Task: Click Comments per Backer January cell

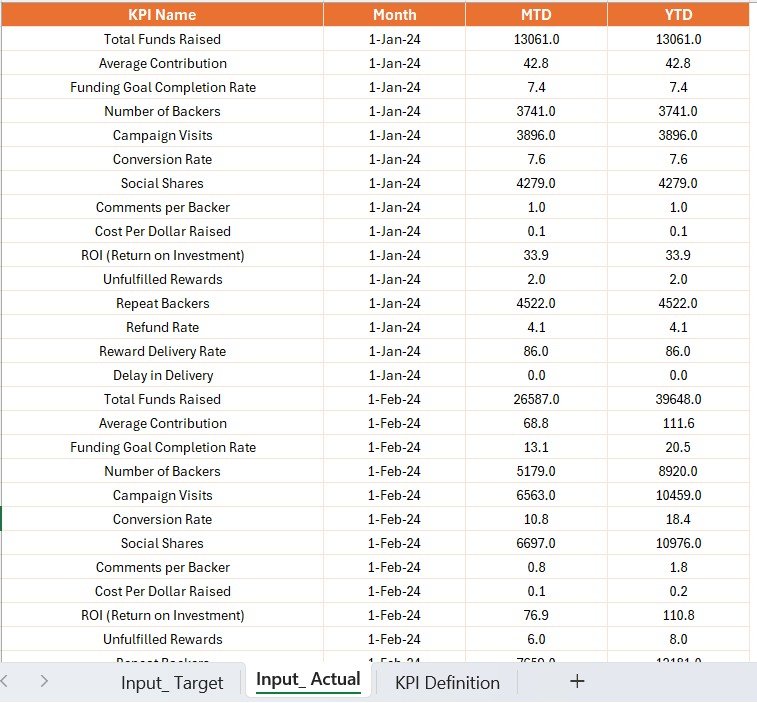Action: [x=162, y=207]
